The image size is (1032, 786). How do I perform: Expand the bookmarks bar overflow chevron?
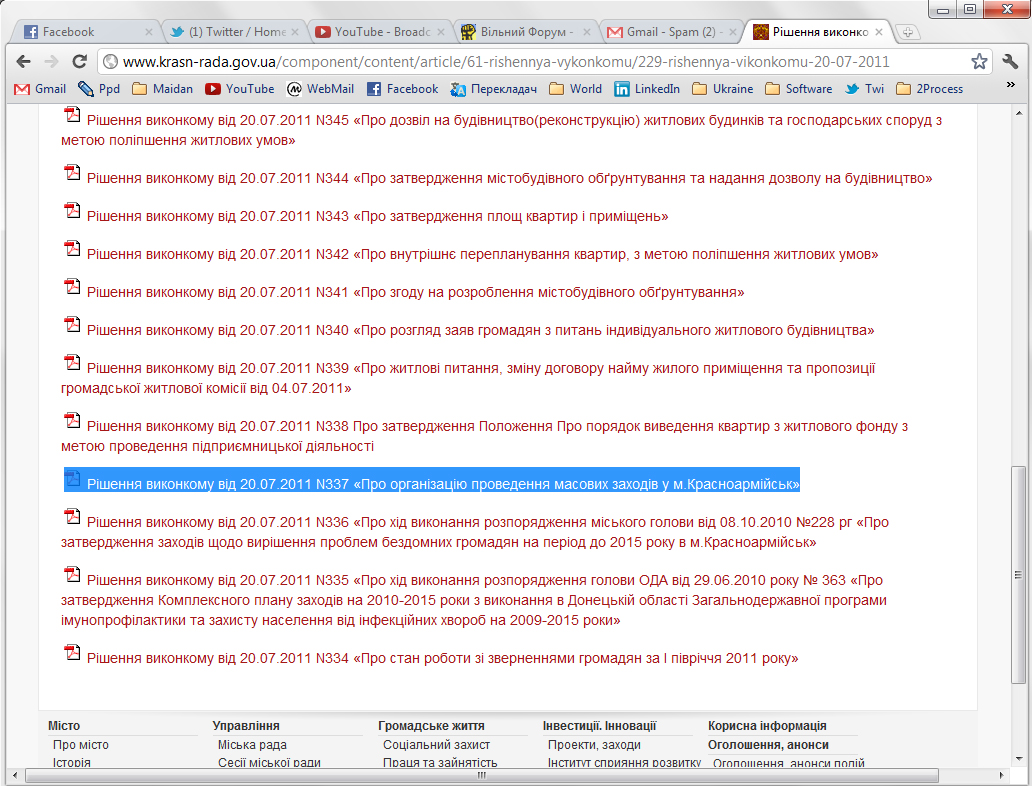pos(1010,87)
